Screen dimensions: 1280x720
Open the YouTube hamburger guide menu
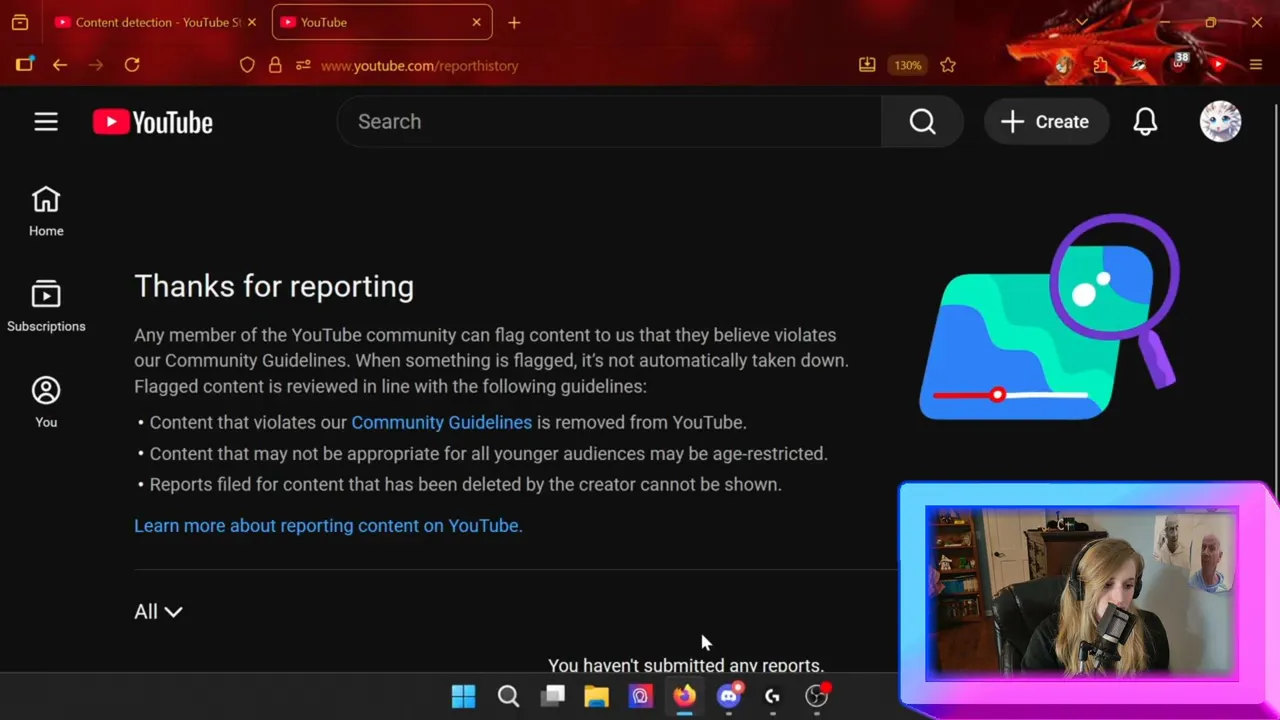(x=46, y=122)
